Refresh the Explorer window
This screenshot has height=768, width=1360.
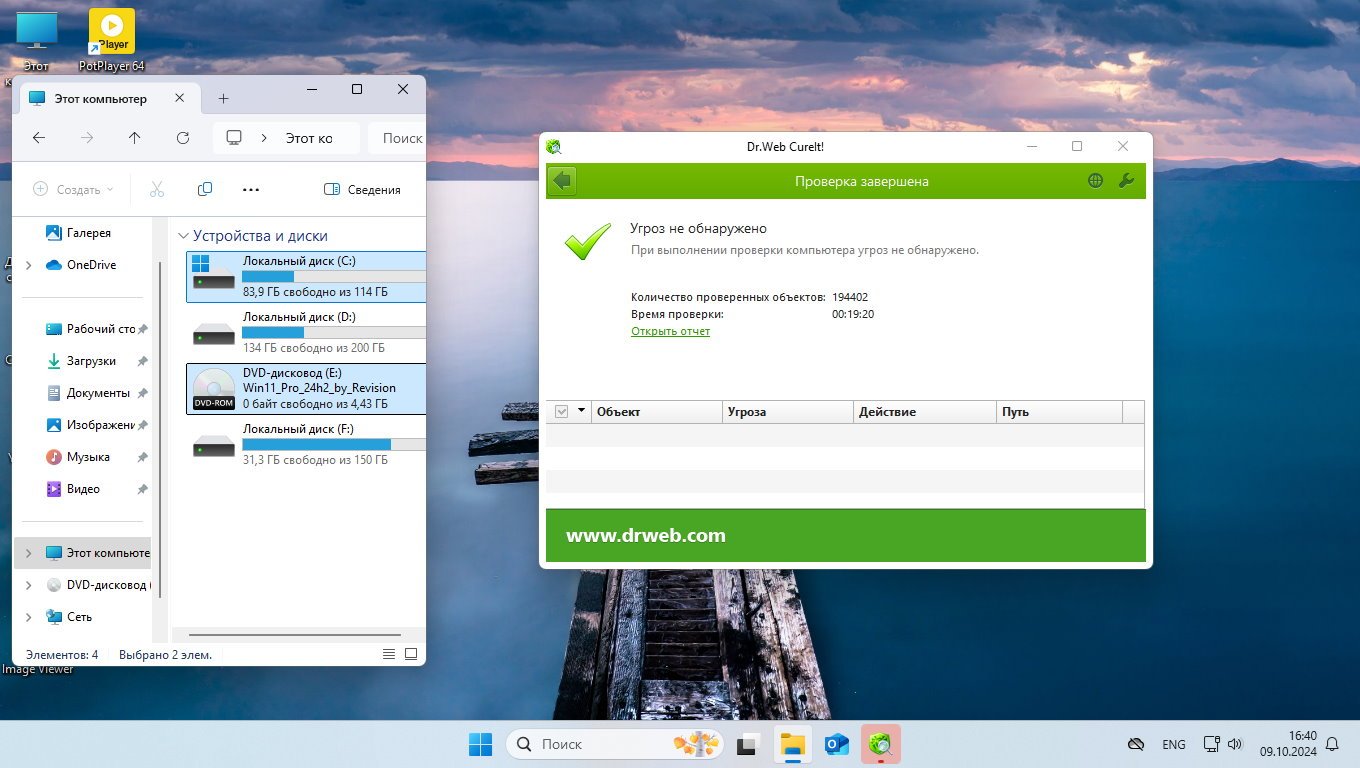pos(182,138)
